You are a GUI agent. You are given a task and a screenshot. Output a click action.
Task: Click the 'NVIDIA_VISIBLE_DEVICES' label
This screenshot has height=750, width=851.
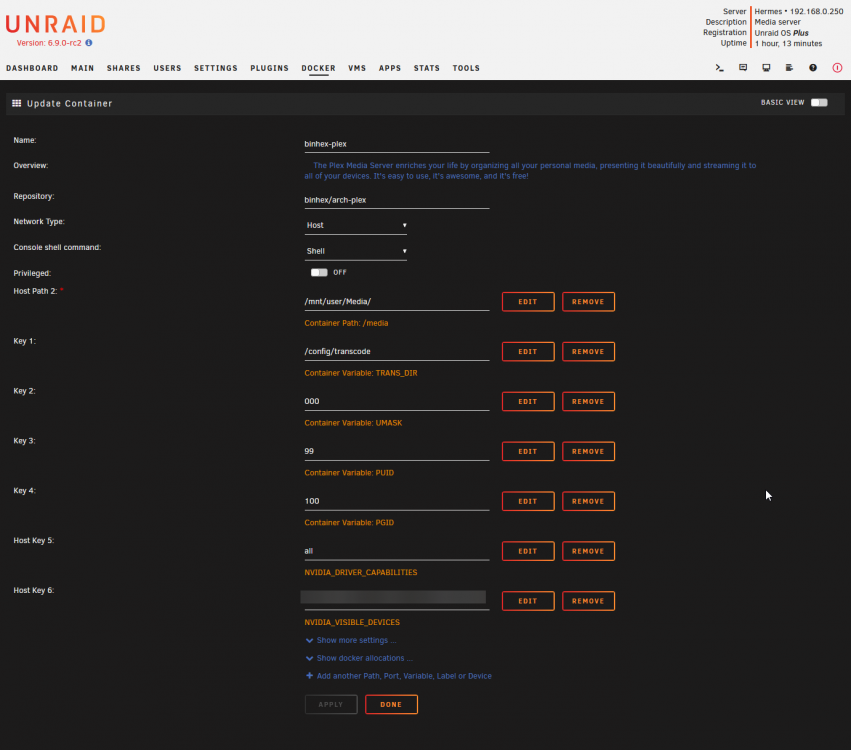point(352,622)
